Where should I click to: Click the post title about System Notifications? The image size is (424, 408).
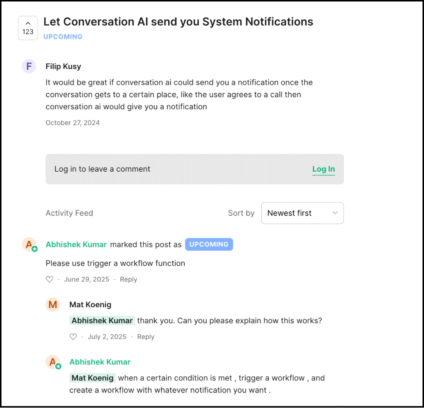coord(178,22)
